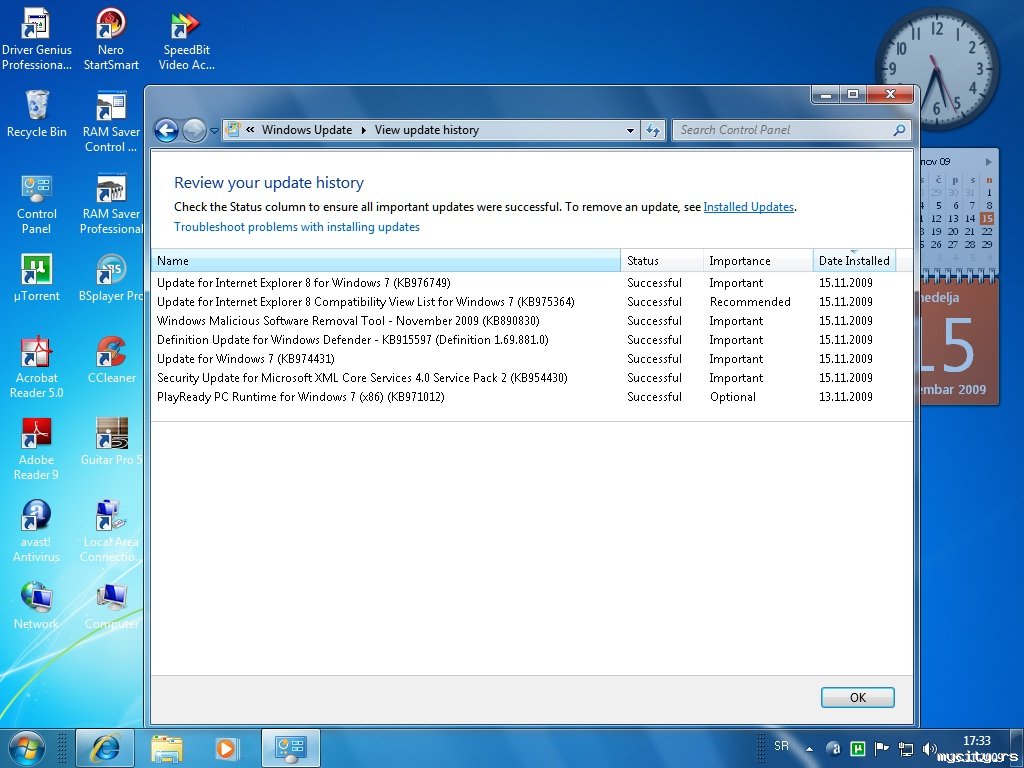Click Troubleshoot problems with installing updates
This screenshot has width=1024, height=768.
click(x=297, y=227)
